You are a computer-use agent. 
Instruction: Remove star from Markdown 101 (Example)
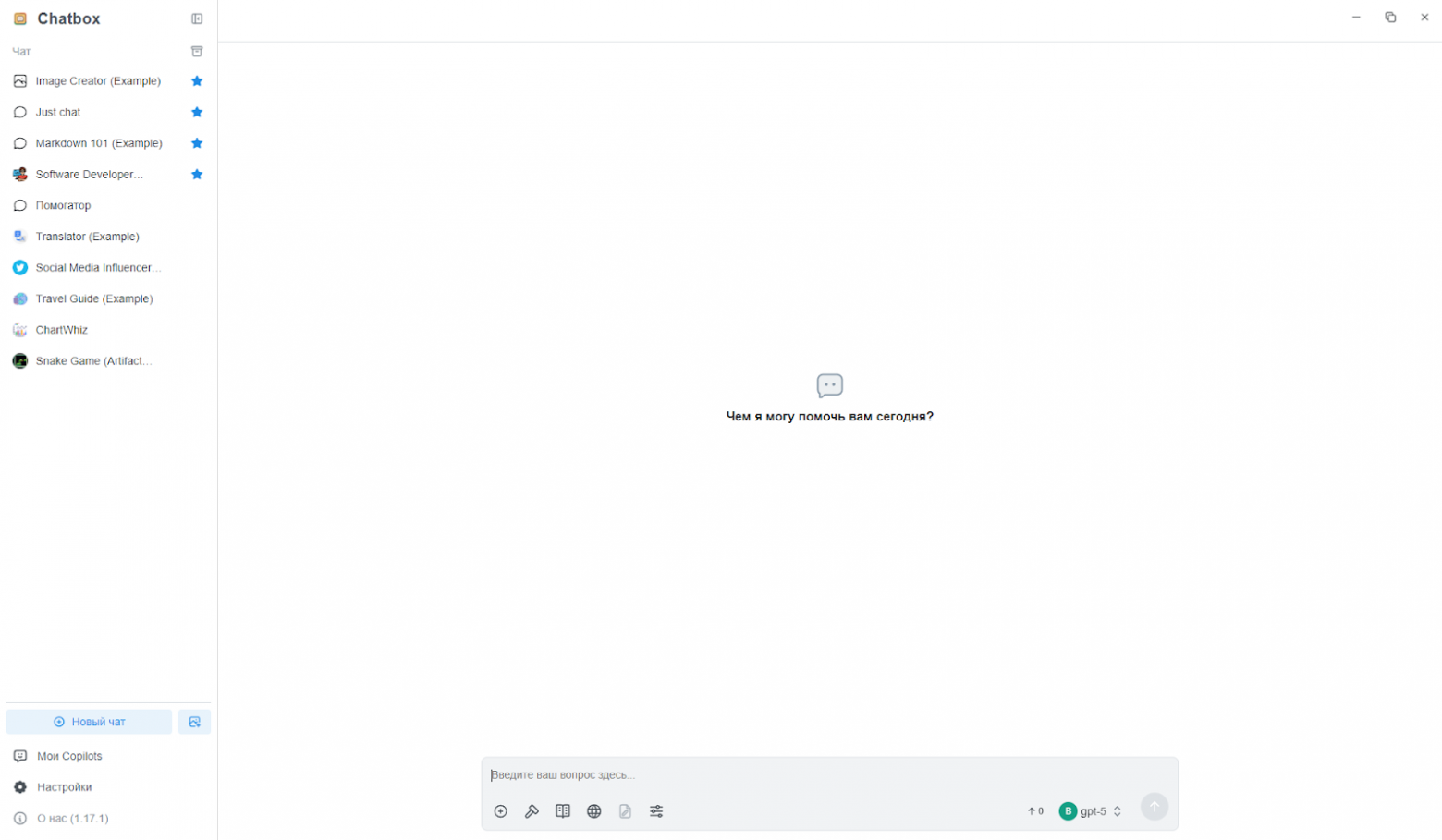(x=197, y=143)
